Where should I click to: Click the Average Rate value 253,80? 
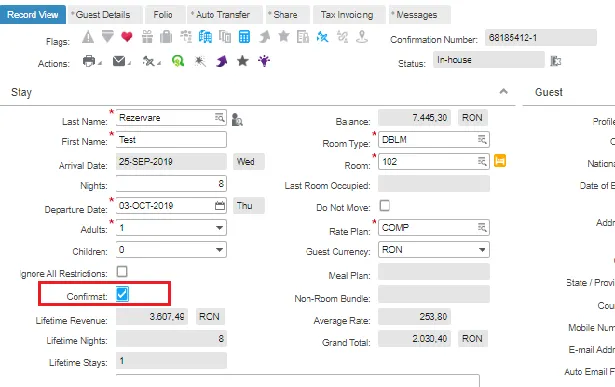(x=415, y=316)
